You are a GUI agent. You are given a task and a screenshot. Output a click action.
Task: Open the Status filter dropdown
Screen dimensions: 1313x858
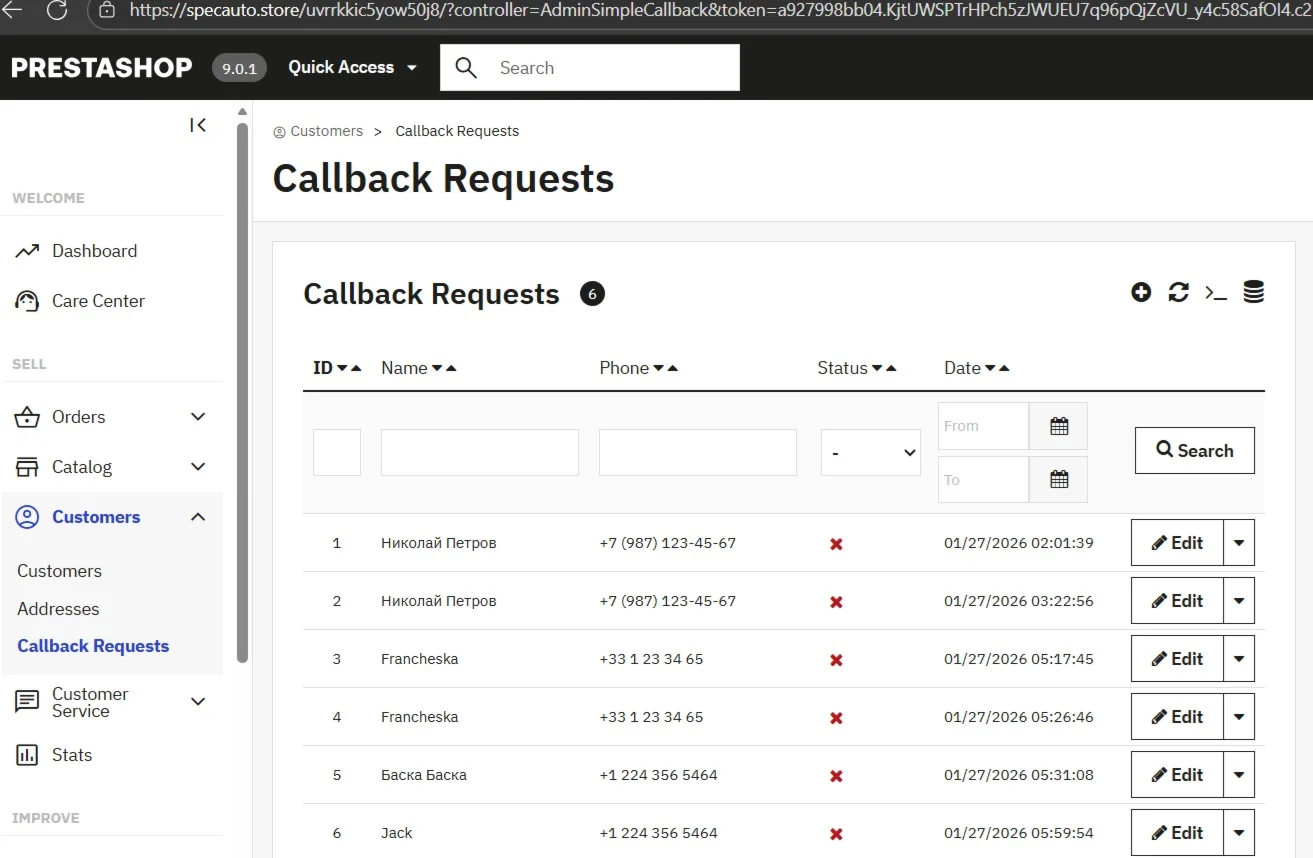(870, 452)
